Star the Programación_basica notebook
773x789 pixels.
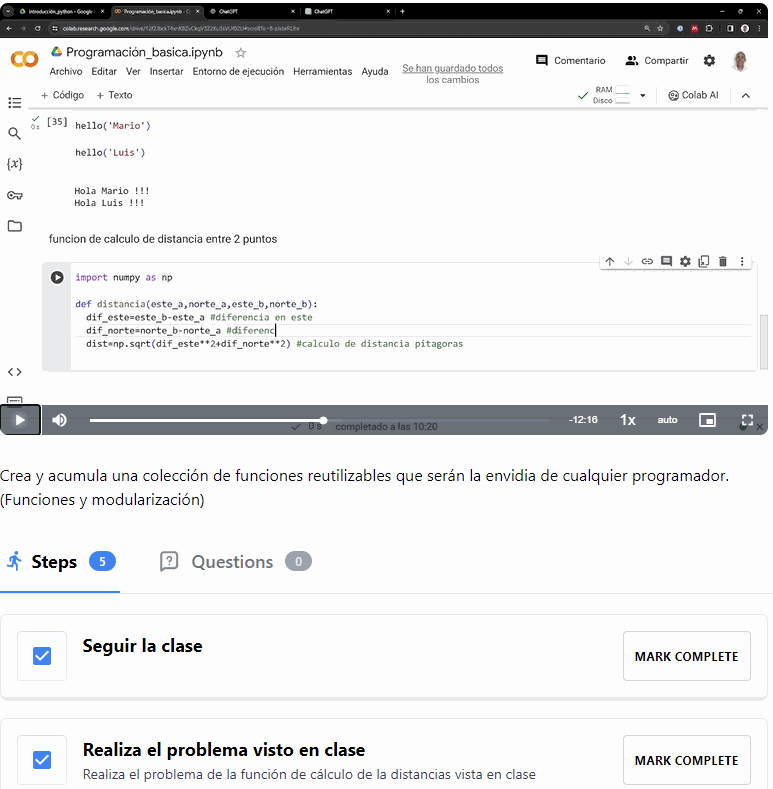click(x=241, y=53)
